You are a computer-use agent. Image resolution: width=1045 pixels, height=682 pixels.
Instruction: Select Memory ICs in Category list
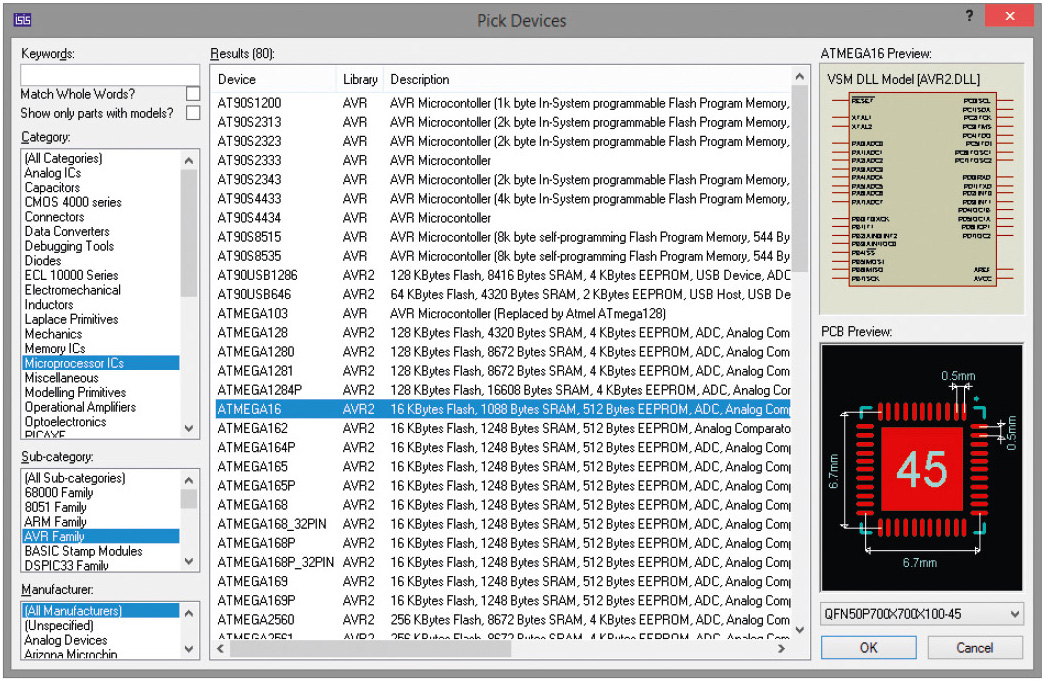click(x=56, y=349)
